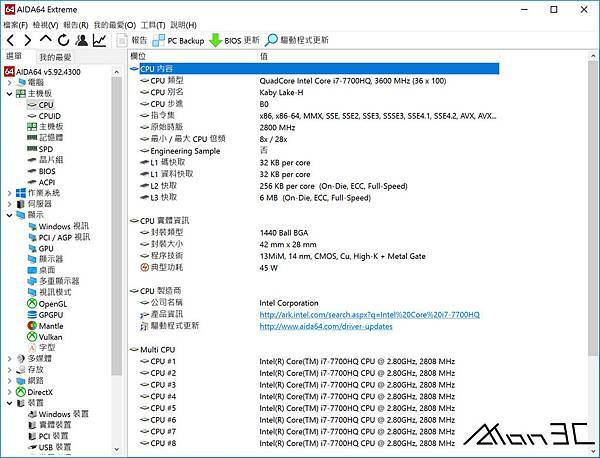Select the CPU 內容 header row
Screen dimensions: 600x458
click(x=314, y=69)
